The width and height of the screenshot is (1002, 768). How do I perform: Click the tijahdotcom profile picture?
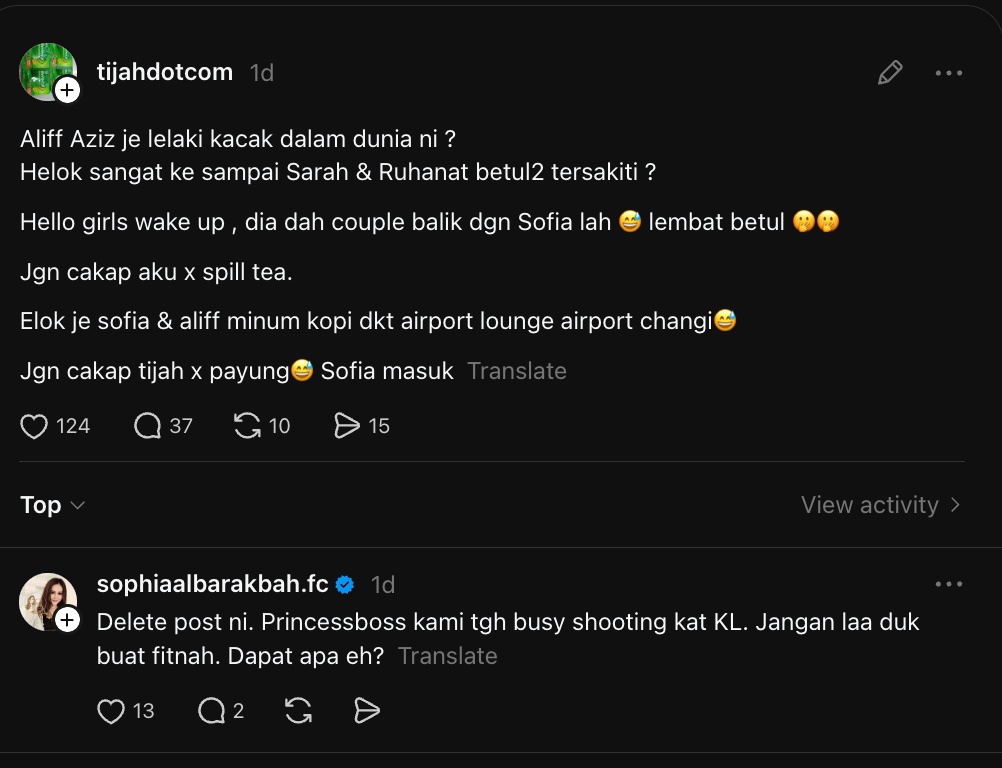pos(45,70)
